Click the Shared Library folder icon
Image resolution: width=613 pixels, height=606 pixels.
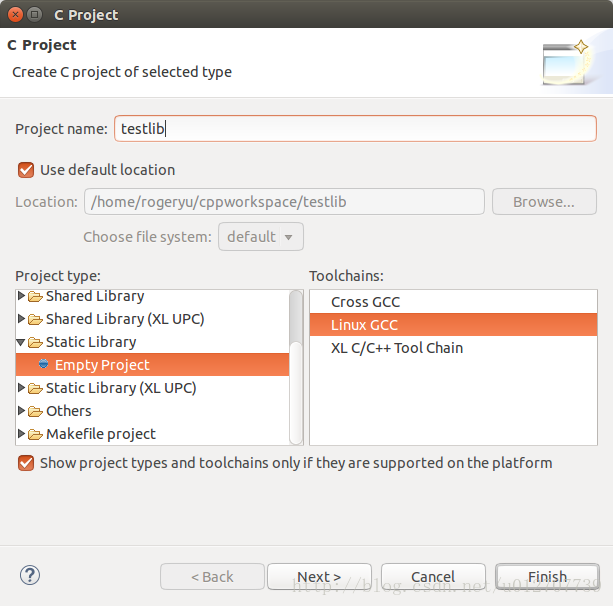35,297
